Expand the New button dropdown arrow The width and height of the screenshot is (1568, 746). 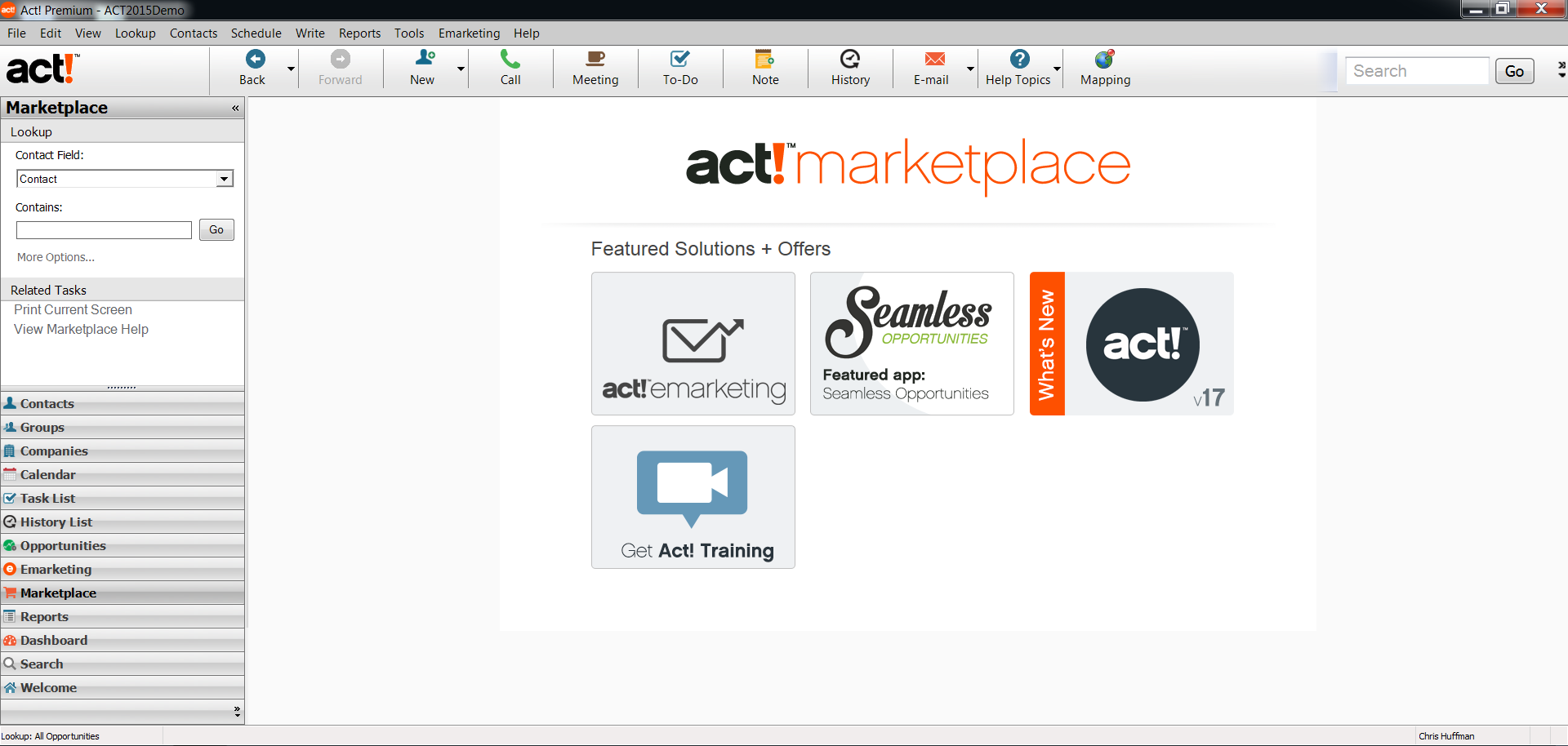pos(461,69)
